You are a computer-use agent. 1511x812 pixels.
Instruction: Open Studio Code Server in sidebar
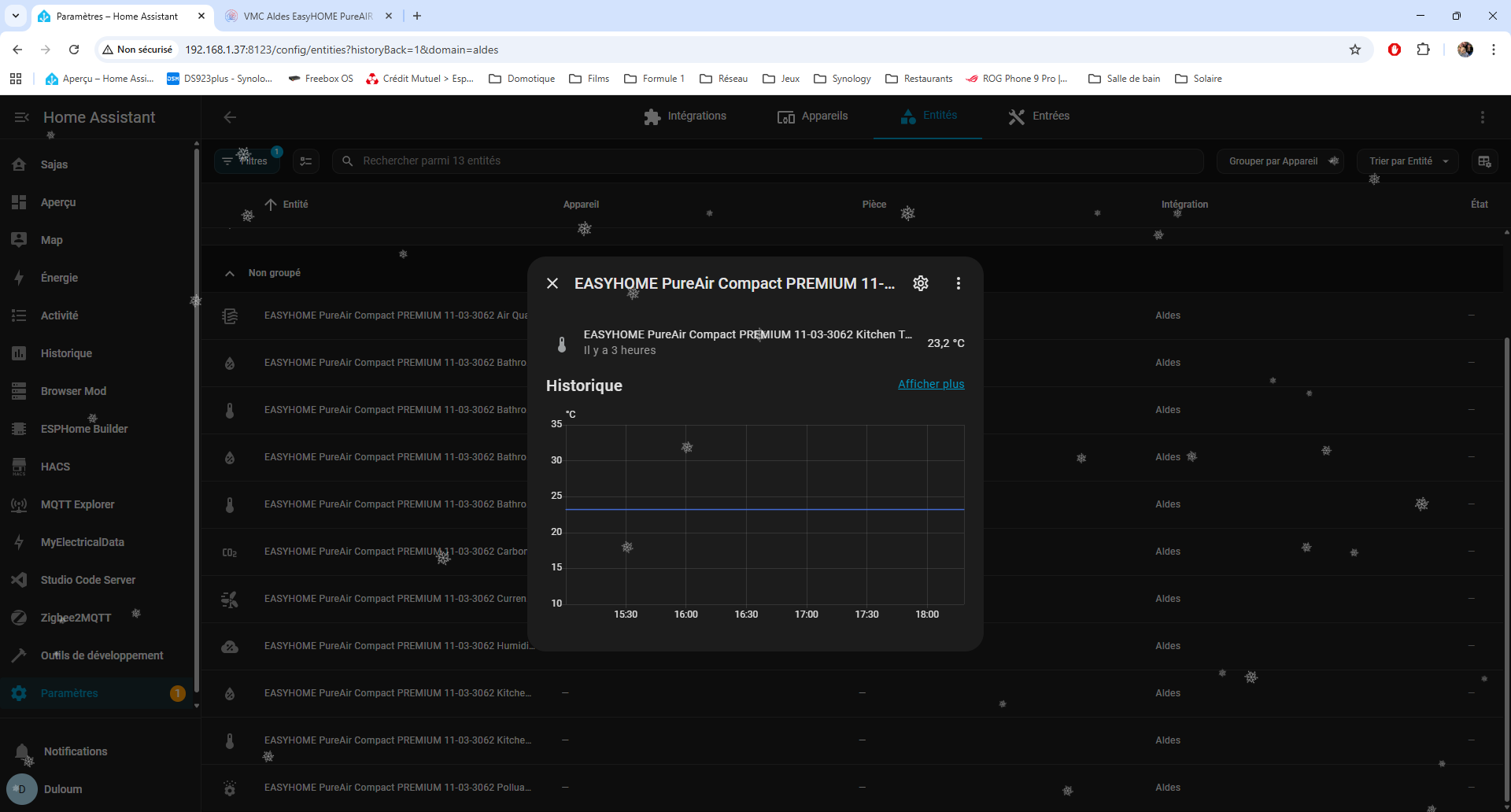coord(97,580)
